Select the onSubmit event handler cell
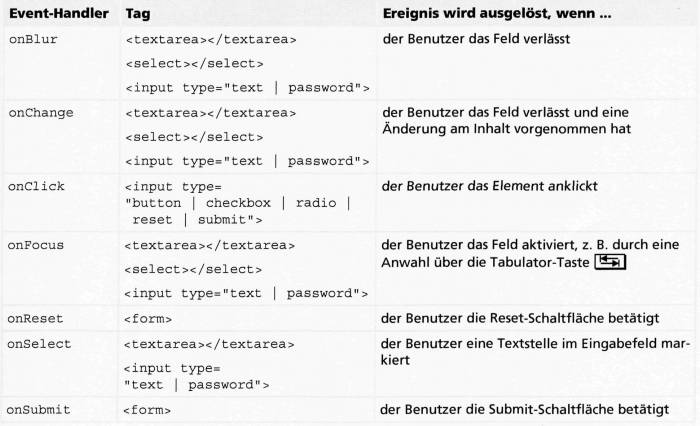The width and height of the screenshot is (700, 426). coord(39,409)
